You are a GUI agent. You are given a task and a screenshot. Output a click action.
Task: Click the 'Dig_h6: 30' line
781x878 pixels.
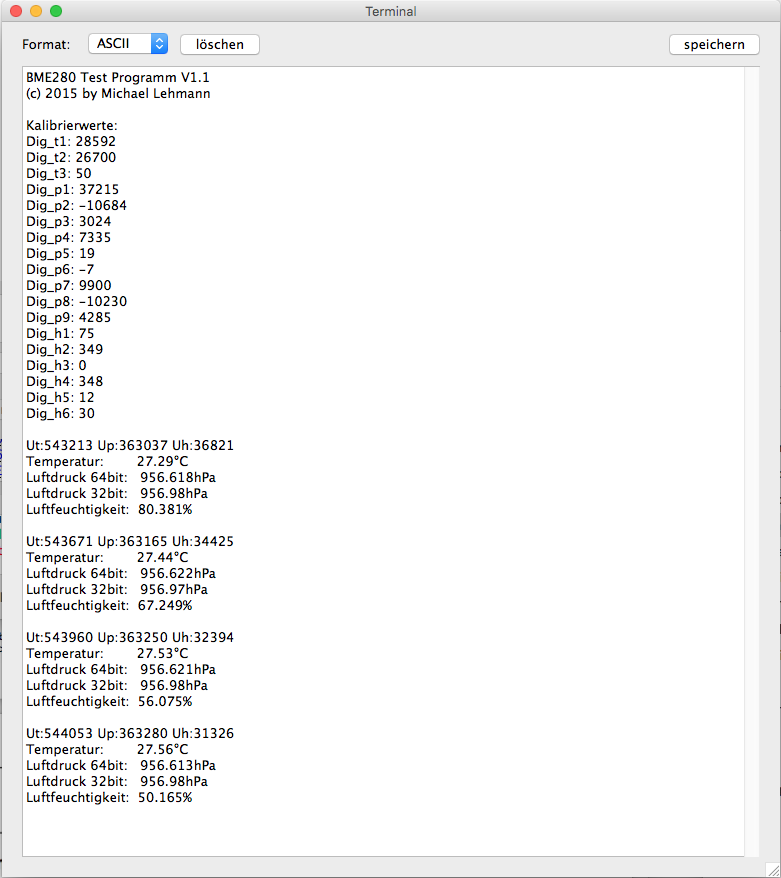60,413
